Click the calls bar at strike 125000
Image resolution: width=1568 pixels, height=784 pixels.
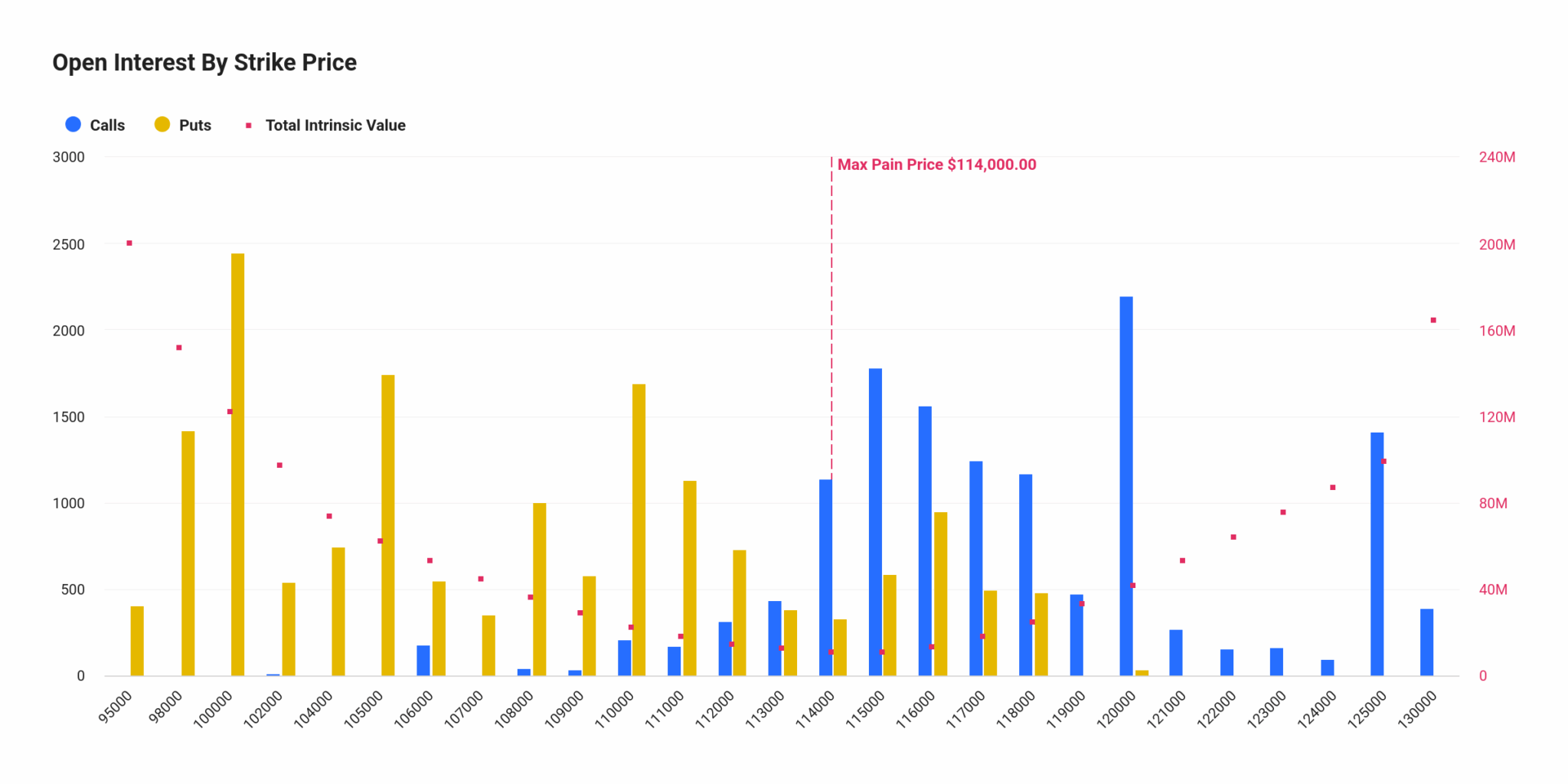(1377, 554)
